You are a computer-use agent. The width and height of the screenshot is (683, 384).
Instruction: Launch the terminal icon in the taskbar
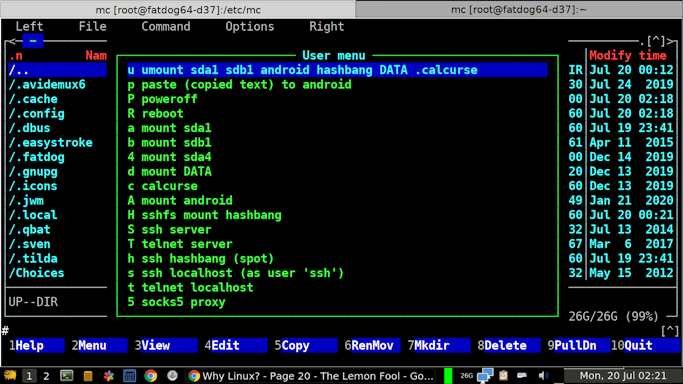(x=67, y=375)
